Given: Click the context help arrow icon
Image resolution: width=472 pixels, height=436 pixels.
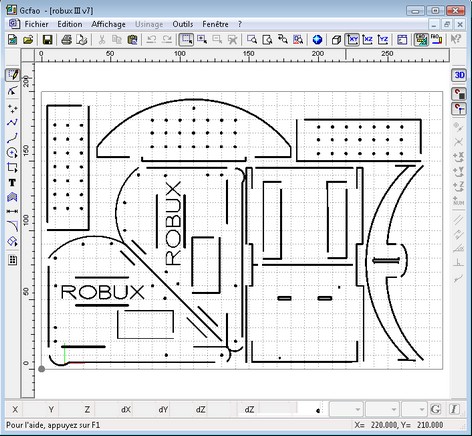Looking at the screenshot, I should point(456,40).
